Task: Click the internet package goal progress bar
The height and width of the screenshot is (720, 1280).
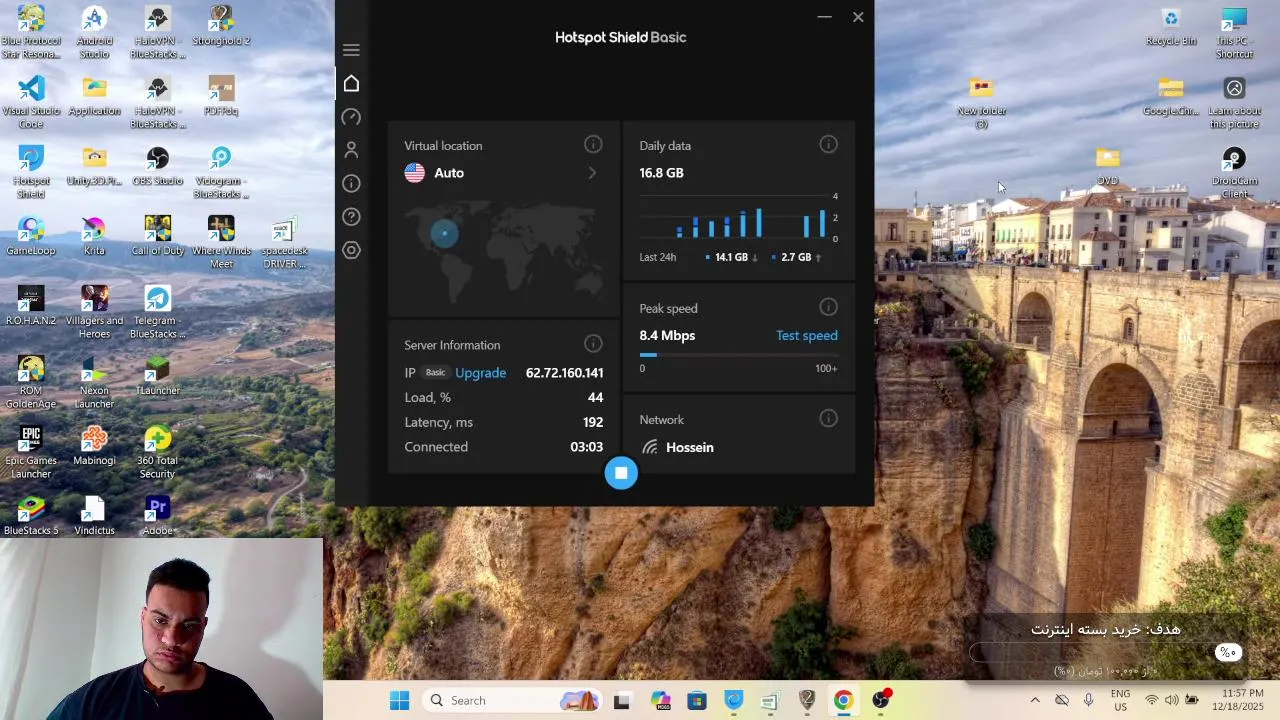Action: point(1106,652)
